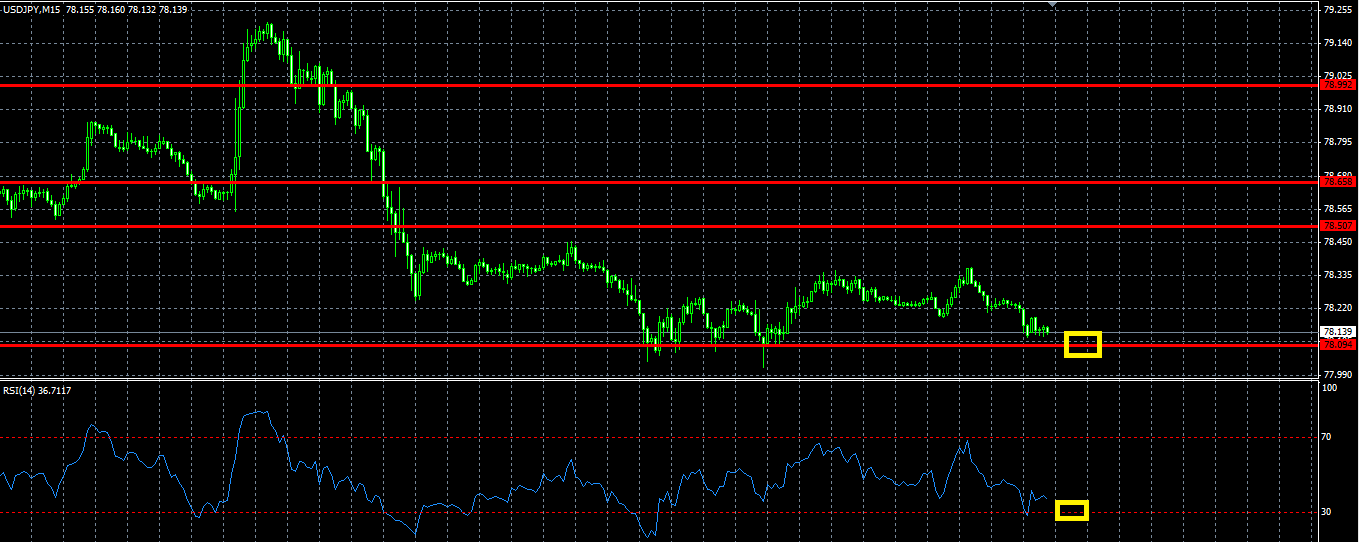Click the red 78.507 price label tag
This screenshot has height=542, width=1359.
coord(1338,226)
